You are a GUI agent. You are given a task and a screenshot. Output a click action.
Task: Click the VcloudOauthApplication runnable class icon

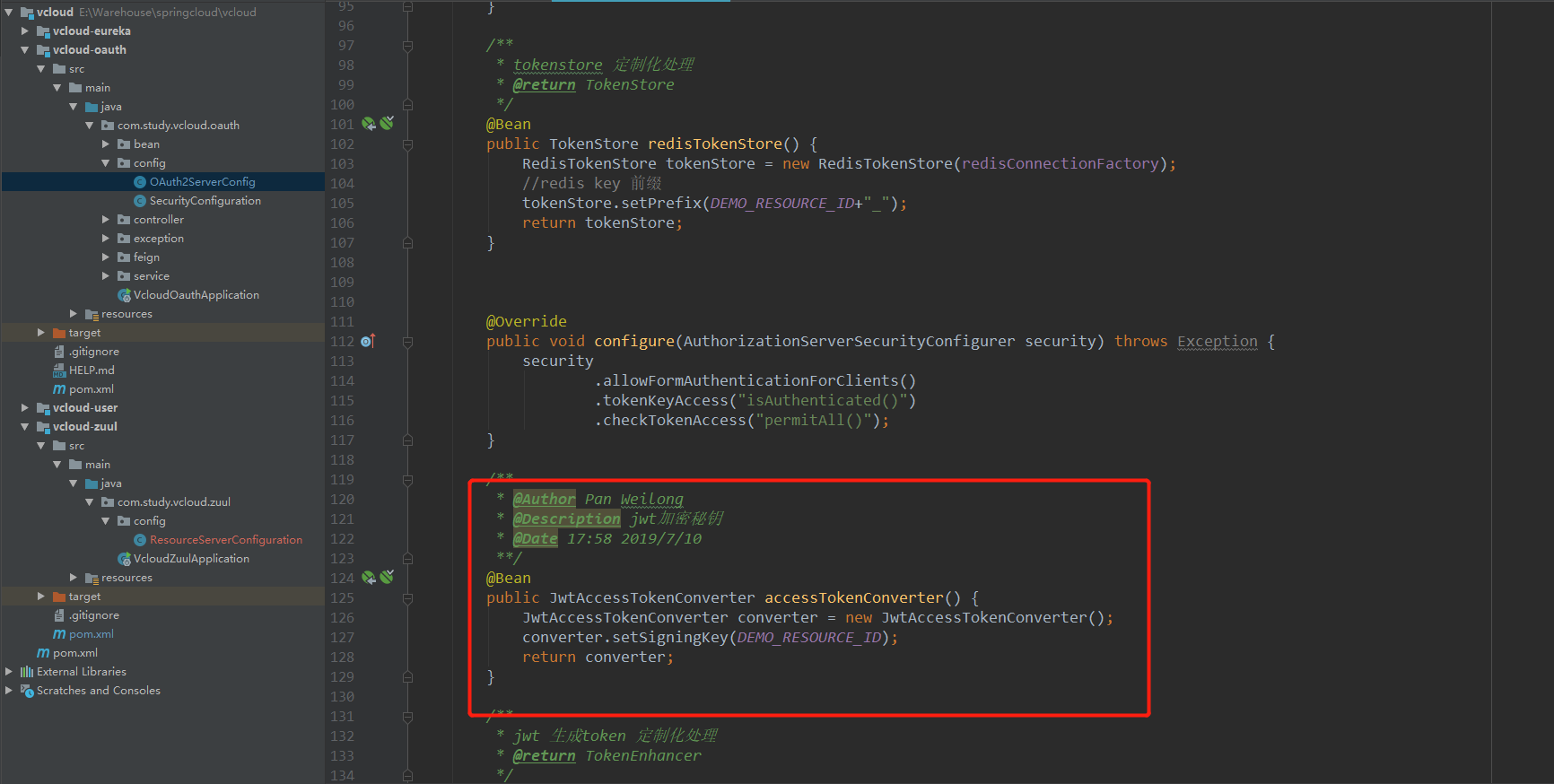pos(124,295)
